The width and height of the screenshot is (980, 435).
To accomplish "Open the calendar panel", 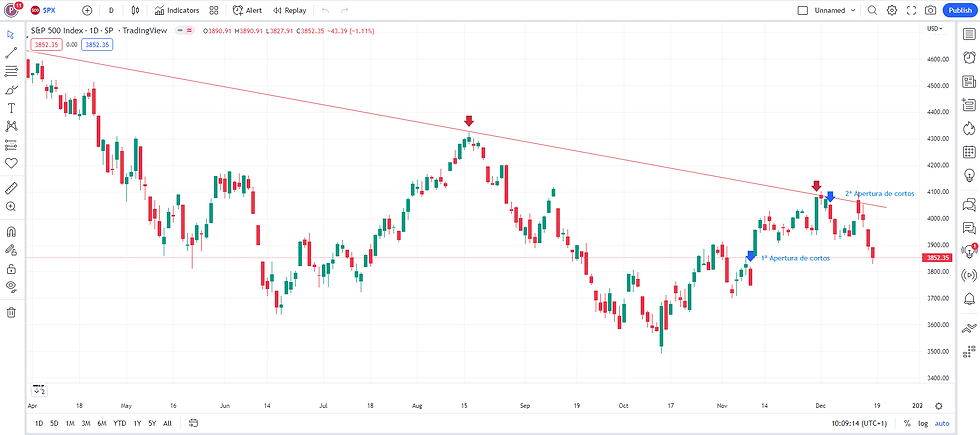I will pos(969,152).
